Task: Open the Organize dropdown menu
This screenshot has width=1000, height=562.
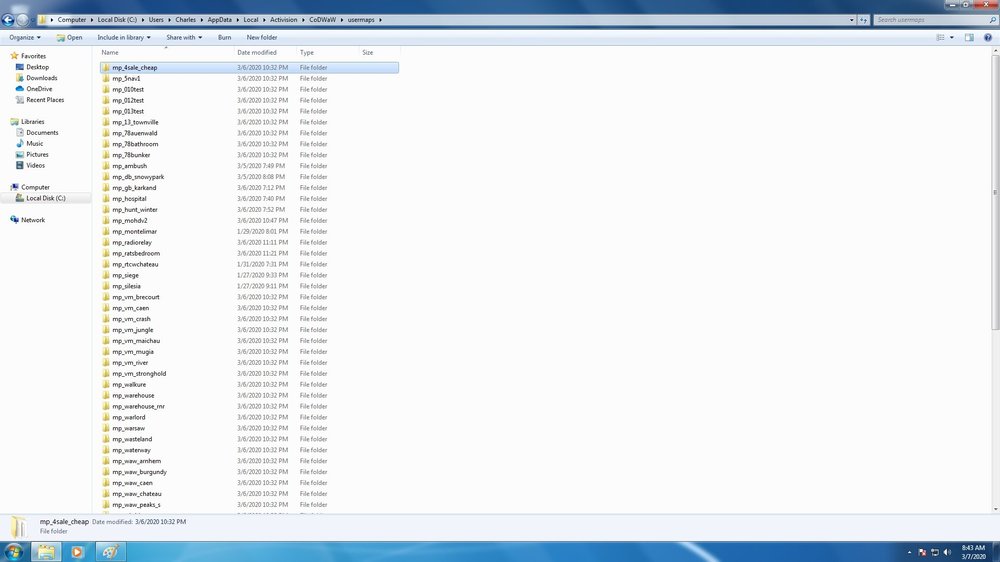Action: 24,37
